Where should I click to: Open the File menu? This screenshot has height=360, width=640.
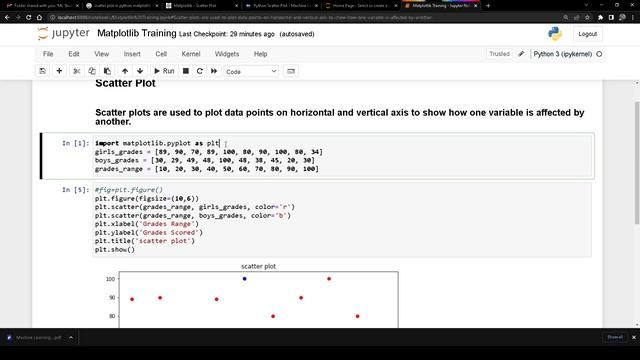(x=48, y=54)
